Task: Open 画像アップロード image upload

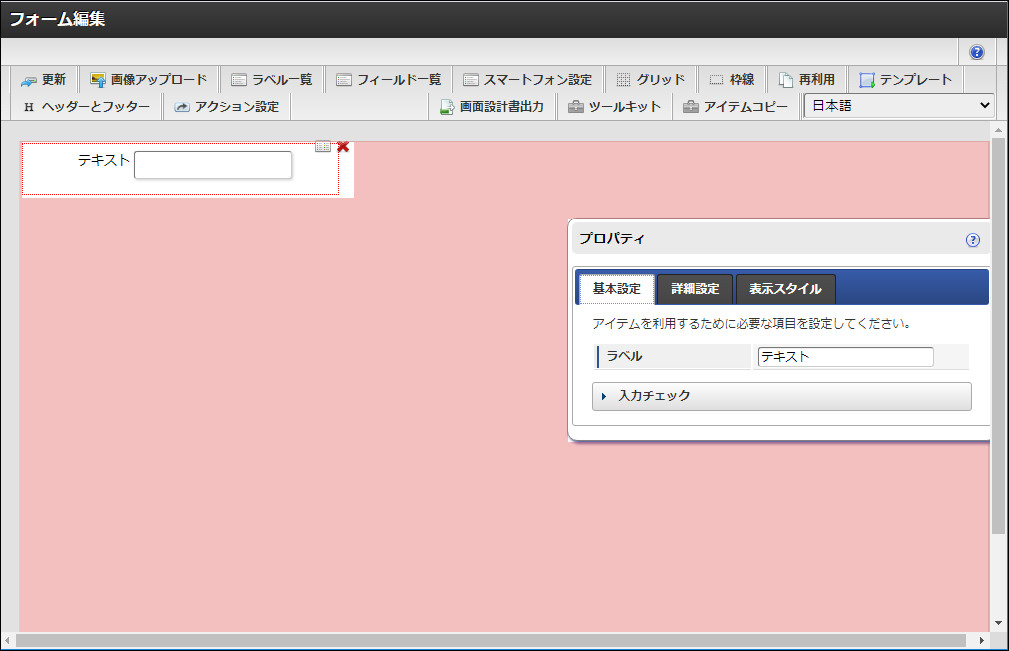Action: 149,80
